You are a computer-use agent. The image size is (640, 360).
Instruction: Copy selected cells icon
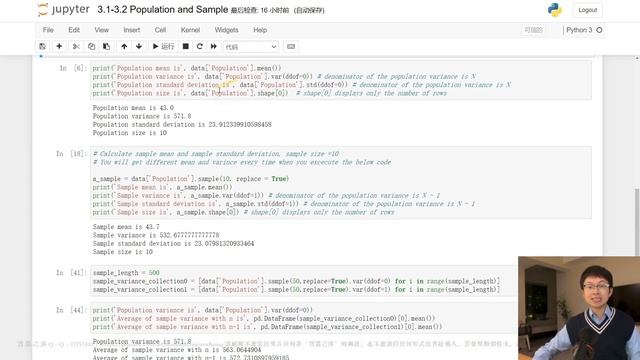(x=91, y=47)
